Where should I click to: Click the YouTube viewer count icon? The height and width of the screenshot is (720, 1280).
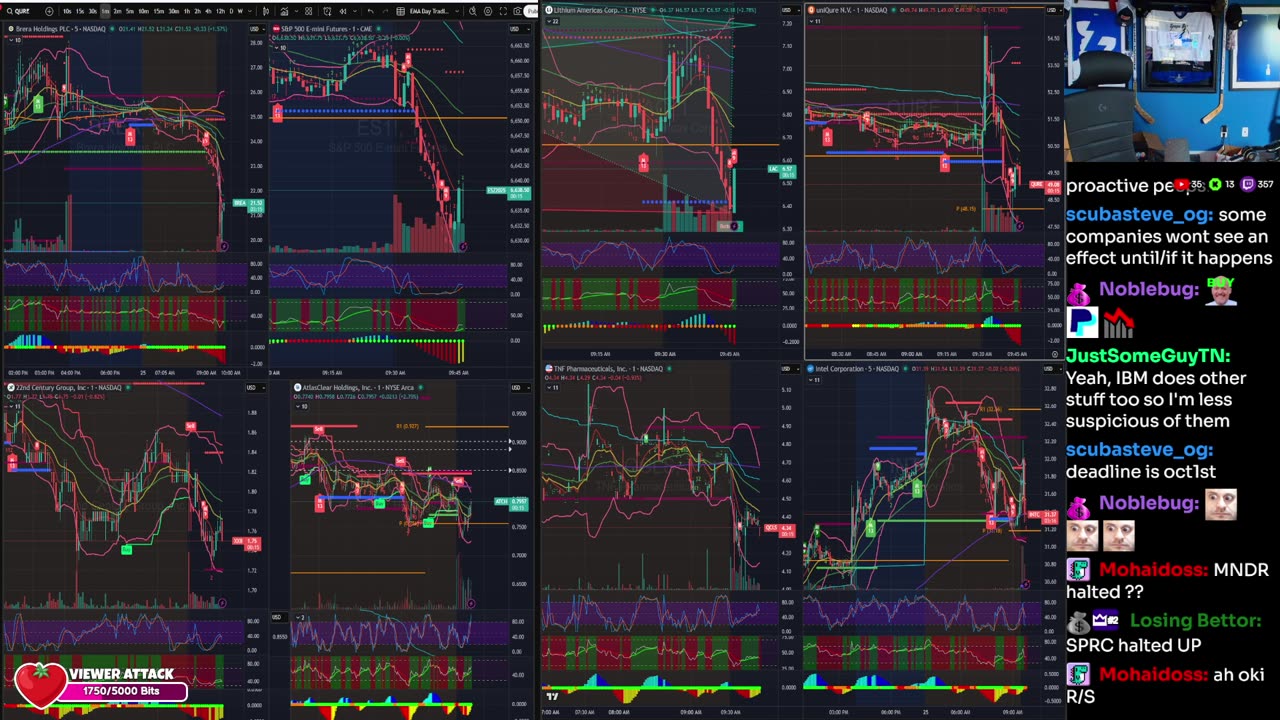(x=1182, y=185)
